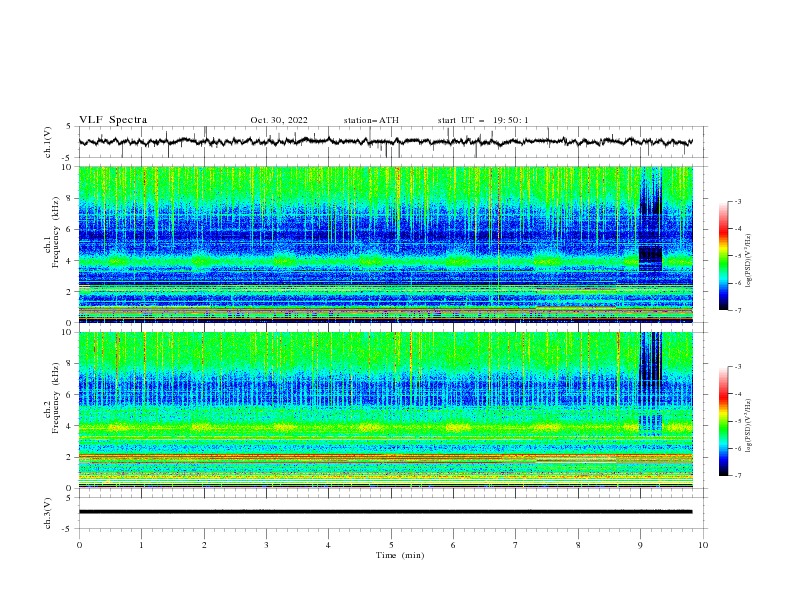Click the "Time (min)" x-axis label
The width and height of the screenshot is (792, 612).
pyautogui.click(x=400, y=555)
